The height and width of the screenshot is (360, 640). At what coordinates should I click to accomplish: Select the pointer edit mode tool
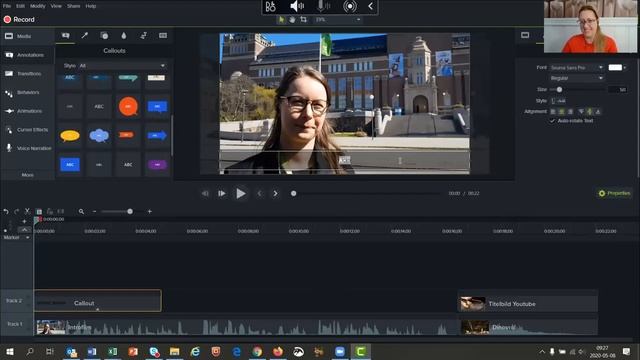pos(281,20)
